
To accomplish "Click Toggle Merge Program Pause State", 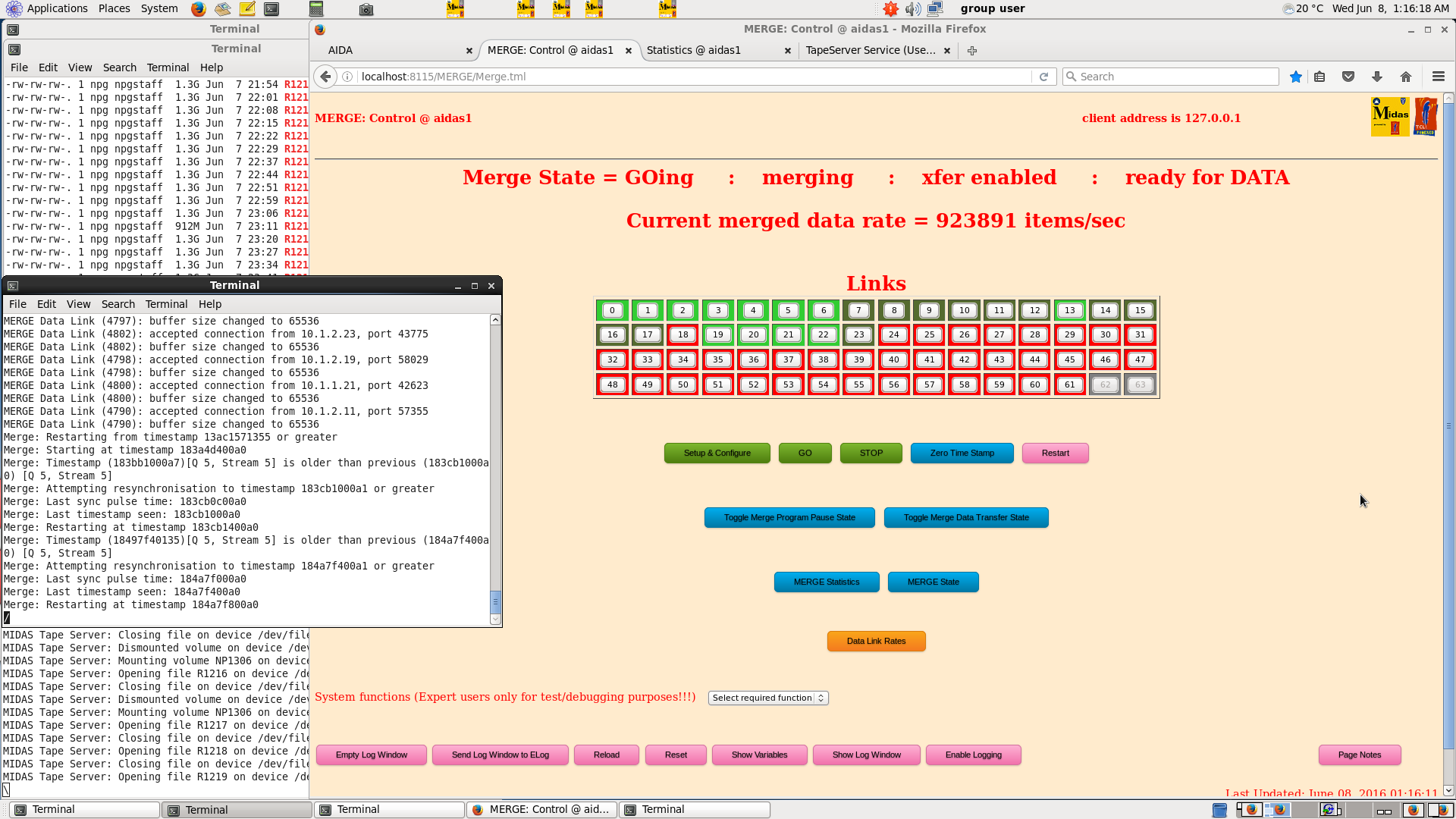I will (x=789, y=517).
